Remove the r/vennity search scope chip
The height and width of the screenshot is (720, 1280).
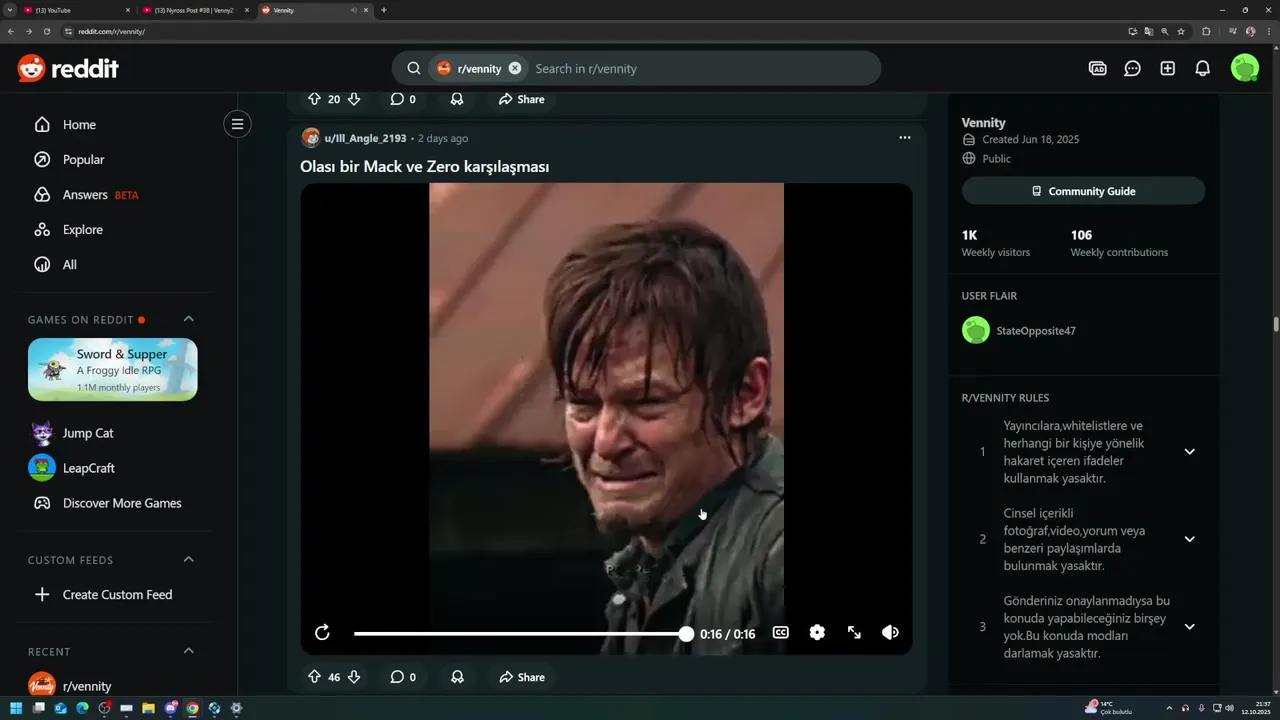(514, 68)
